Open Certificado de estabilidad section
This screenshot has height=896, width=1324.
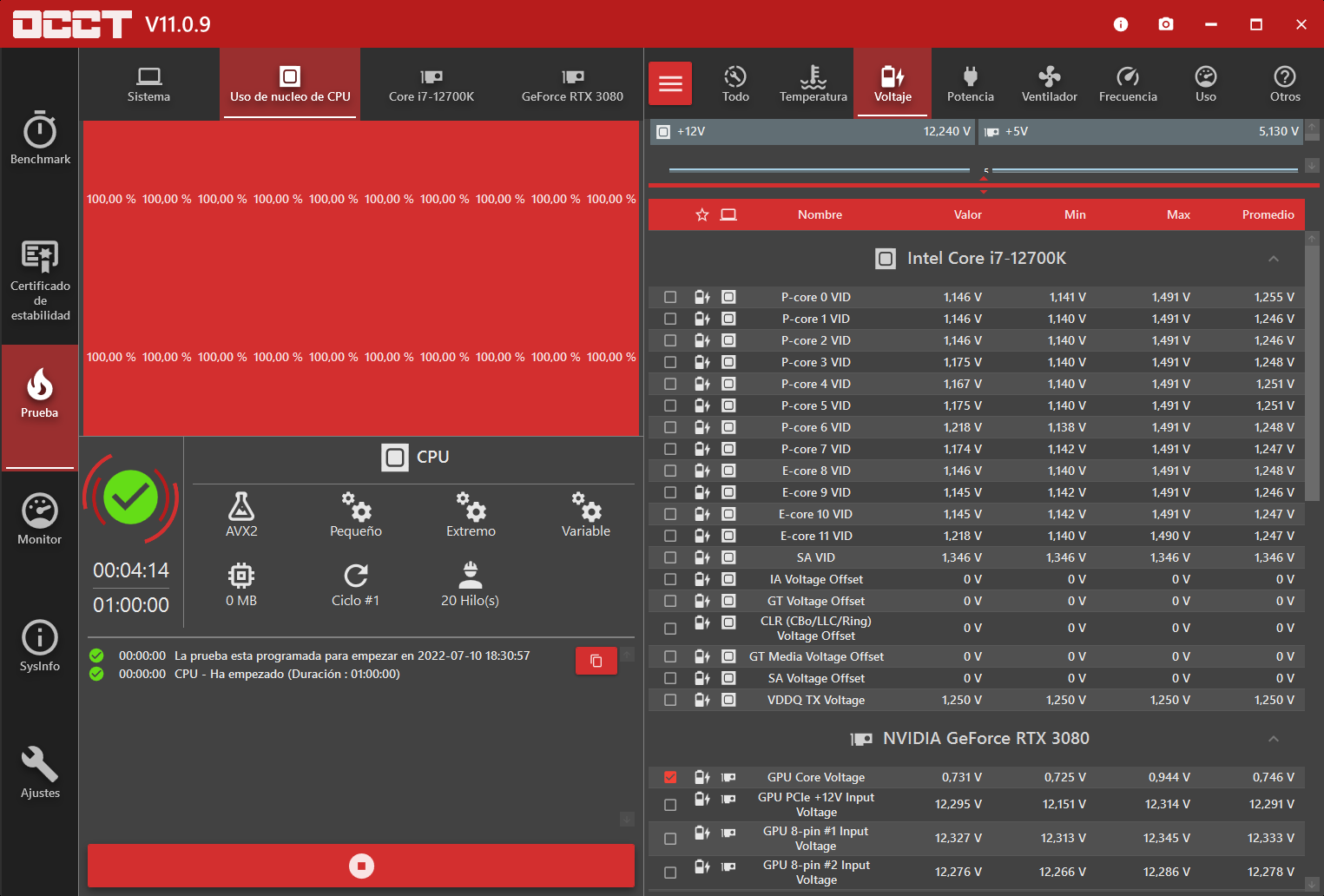tap(40, 281)
